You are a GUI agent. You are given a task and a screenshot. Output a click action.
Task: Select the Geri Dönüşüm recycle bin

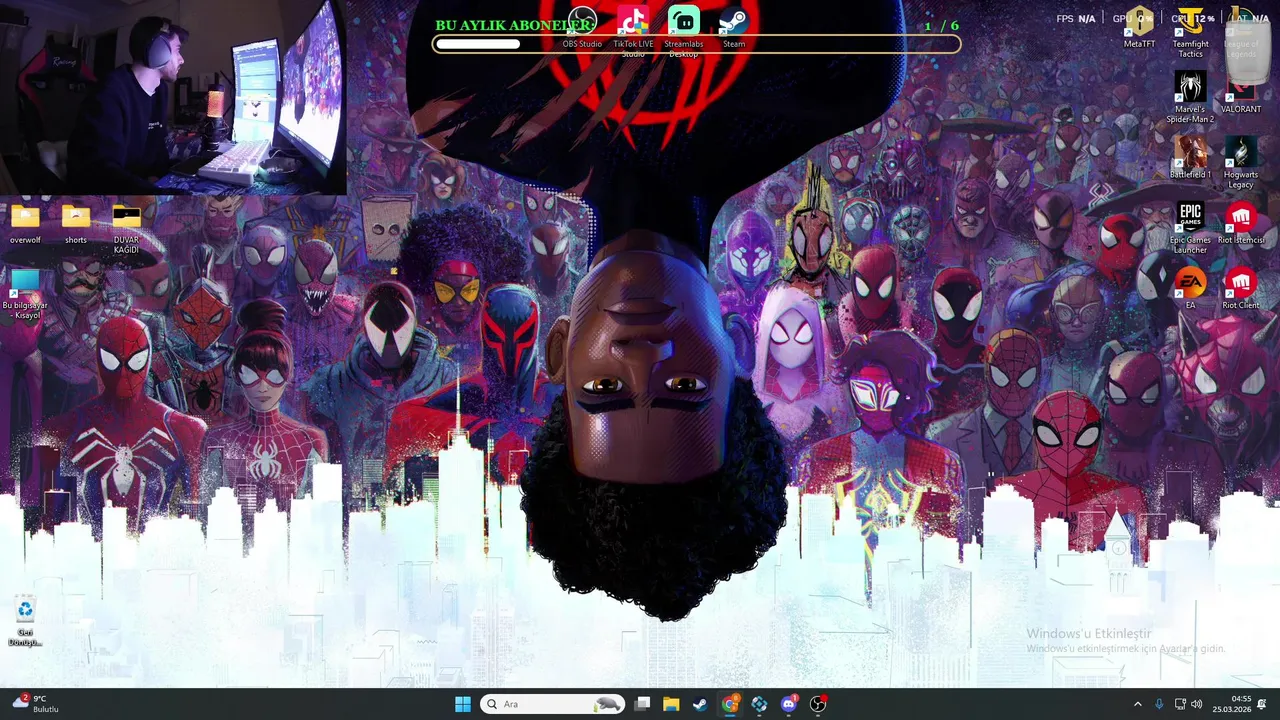pos(25,622)
